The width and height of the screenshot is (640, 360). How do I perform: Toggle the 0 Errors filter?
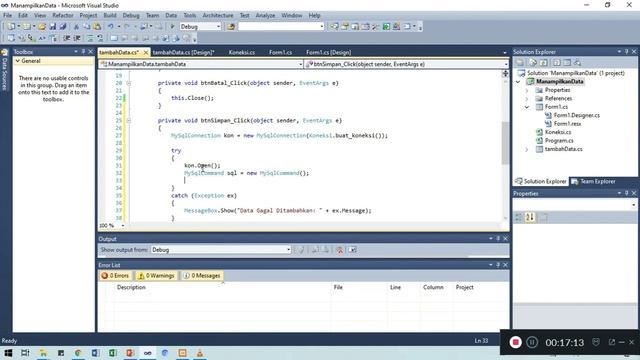pos(115,276)
